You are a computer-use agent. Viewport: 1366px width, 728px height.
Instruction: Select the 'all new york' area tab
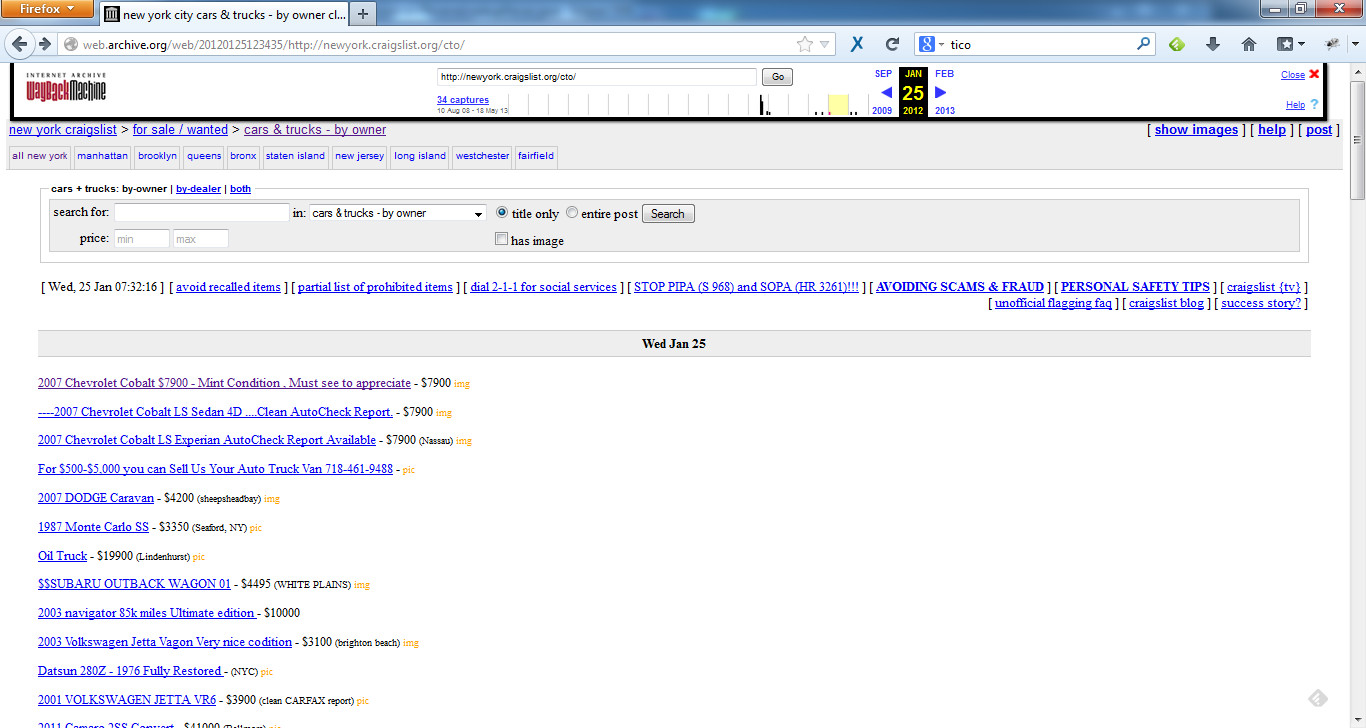(x=40, y=156)
